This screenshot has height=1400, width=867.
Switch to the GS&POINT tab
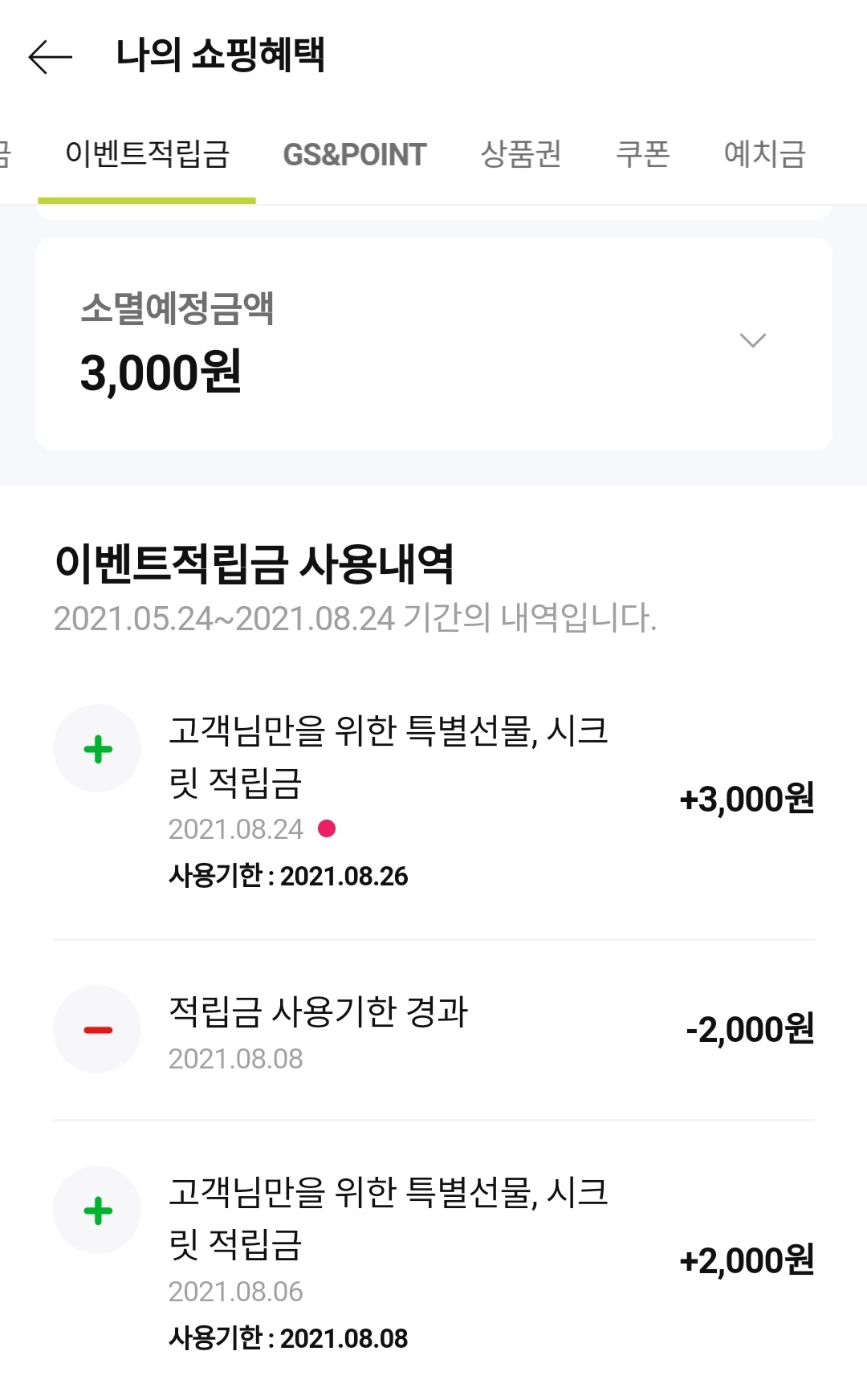354,154
